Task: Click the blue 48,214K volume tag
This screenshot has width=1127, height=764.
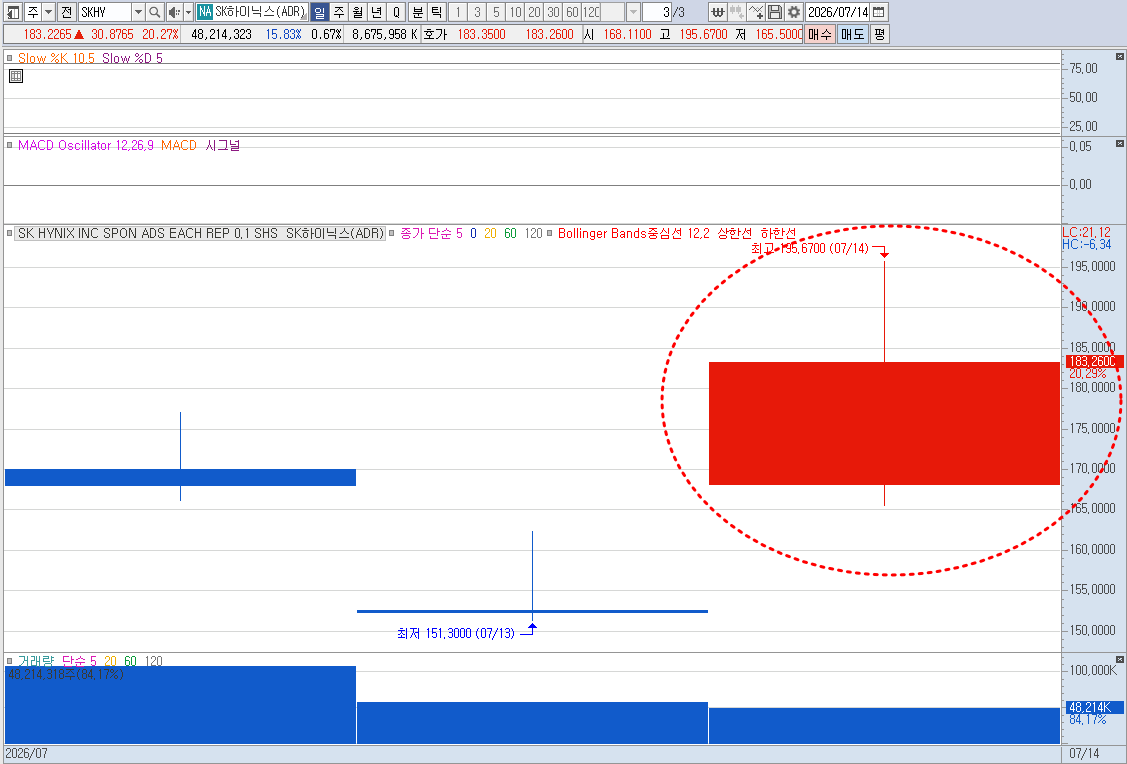Action: click(1093, 707)
